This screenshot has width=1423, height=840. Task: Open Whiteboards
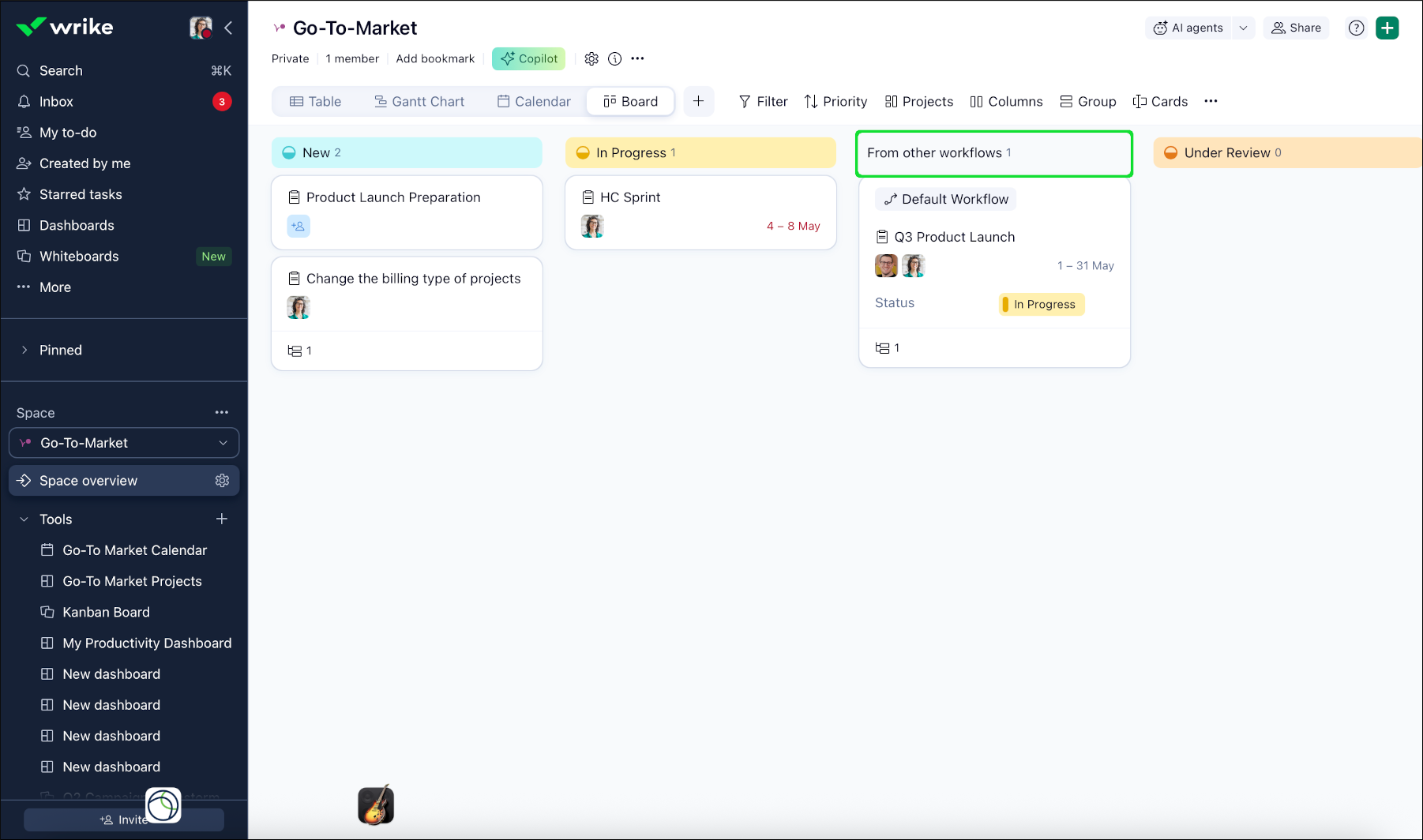click(124, 256)
